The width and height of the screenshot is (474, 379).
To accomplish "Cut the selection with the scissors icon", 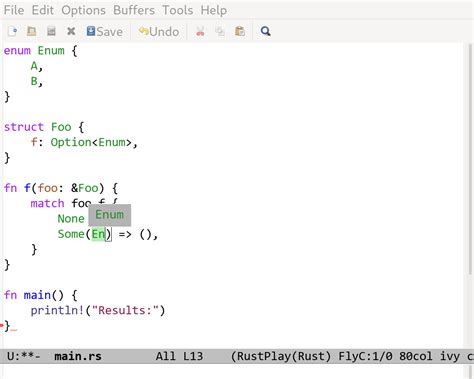I will point(200,31).
